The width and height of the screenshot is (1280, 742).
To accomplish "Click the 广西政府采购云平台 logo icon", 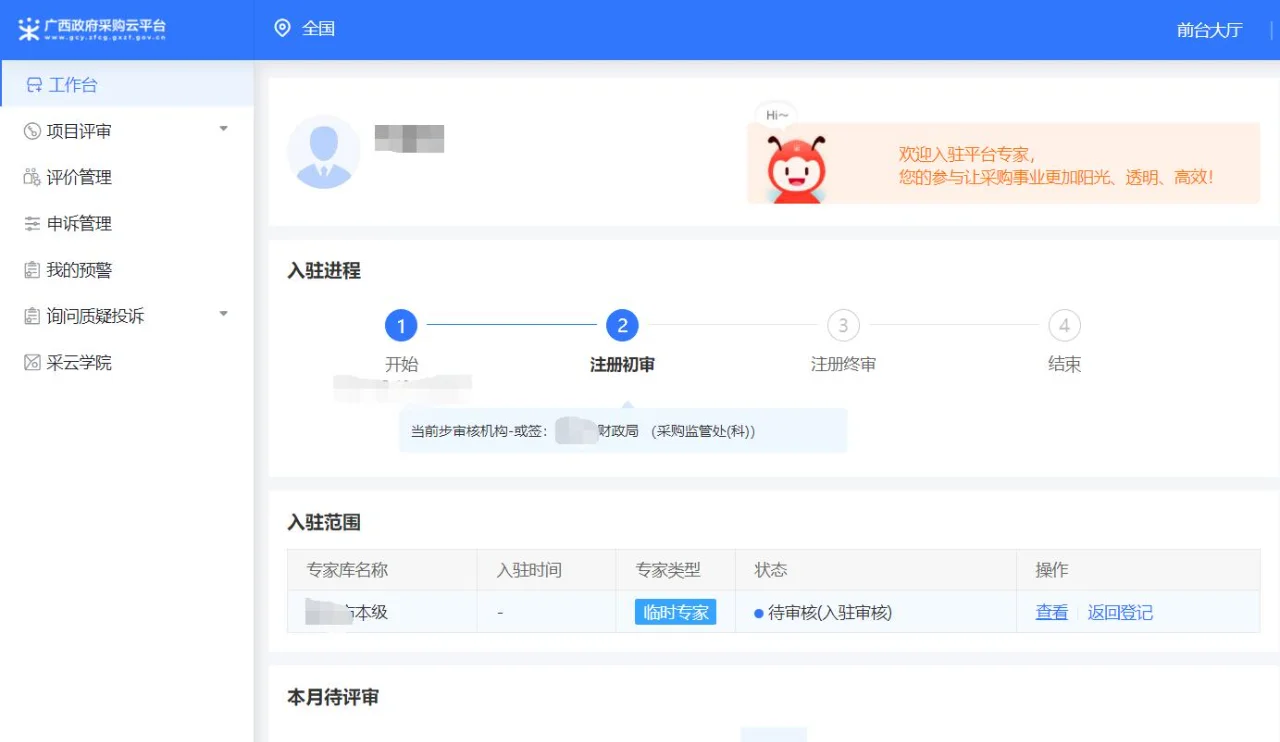I will pos(28,30).
